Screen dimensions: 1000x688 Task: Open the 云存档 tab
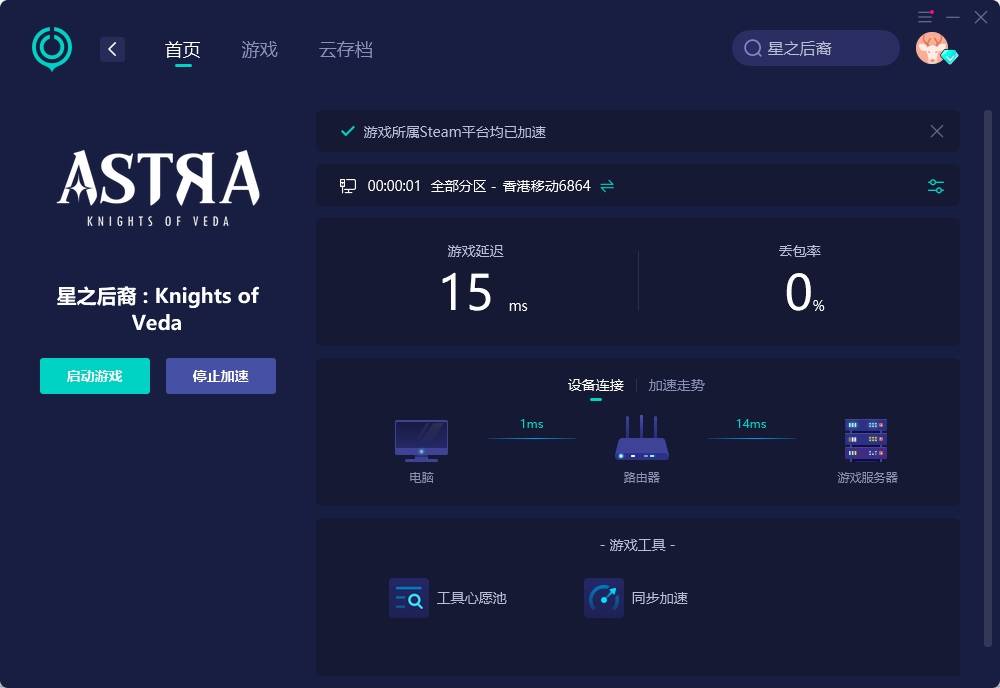[x=346, y=50]
